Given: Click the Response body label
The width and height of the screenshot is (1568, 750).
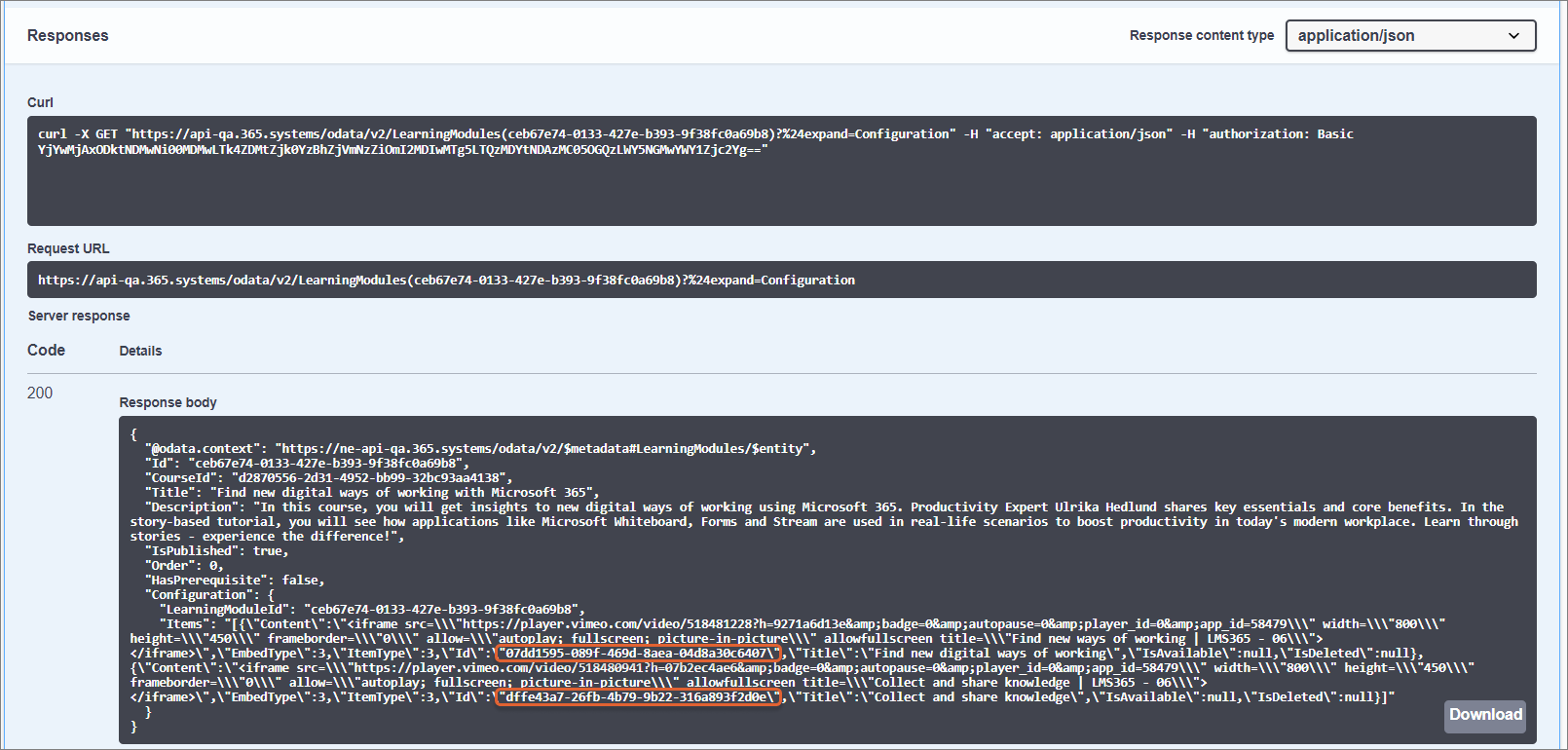Looking at the screenshot, I should (168, 402).
